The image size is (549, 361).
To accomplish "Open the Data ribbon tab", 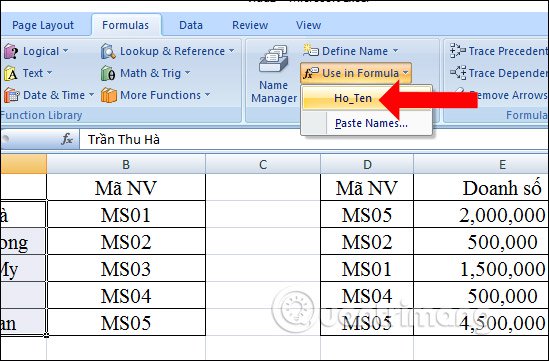I will 191,25.
